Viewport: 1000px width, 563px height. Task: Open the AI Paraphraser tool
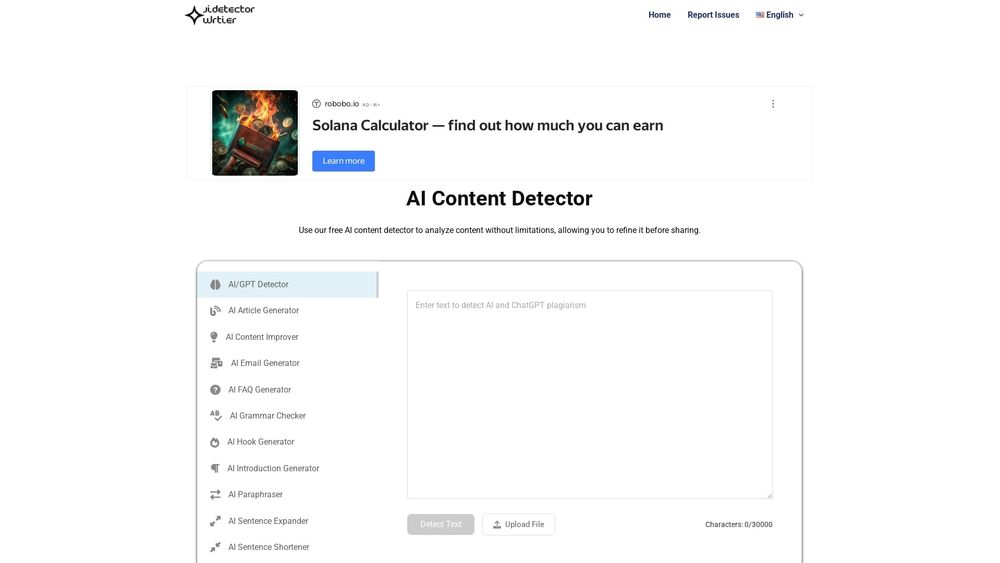[x=255, y=494]
